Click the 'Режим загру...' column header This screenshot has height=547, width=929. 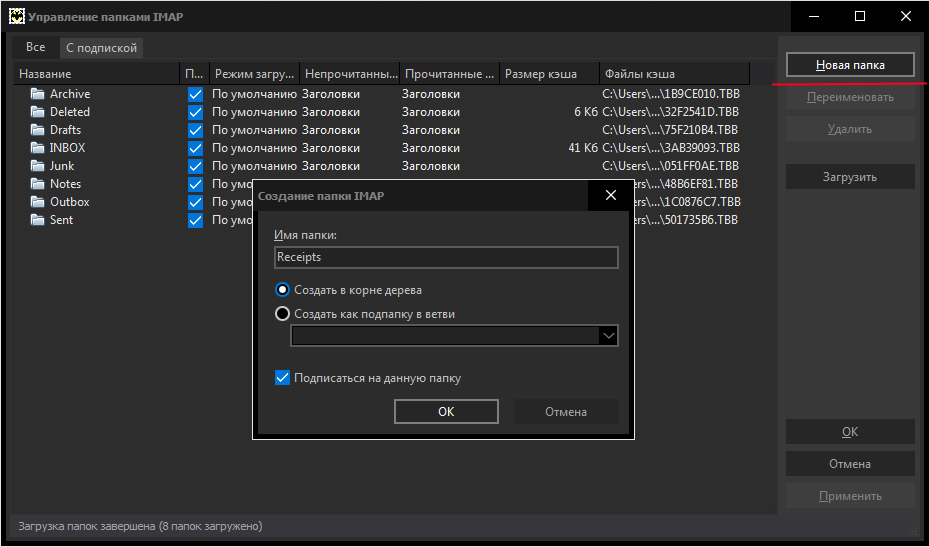254,74
